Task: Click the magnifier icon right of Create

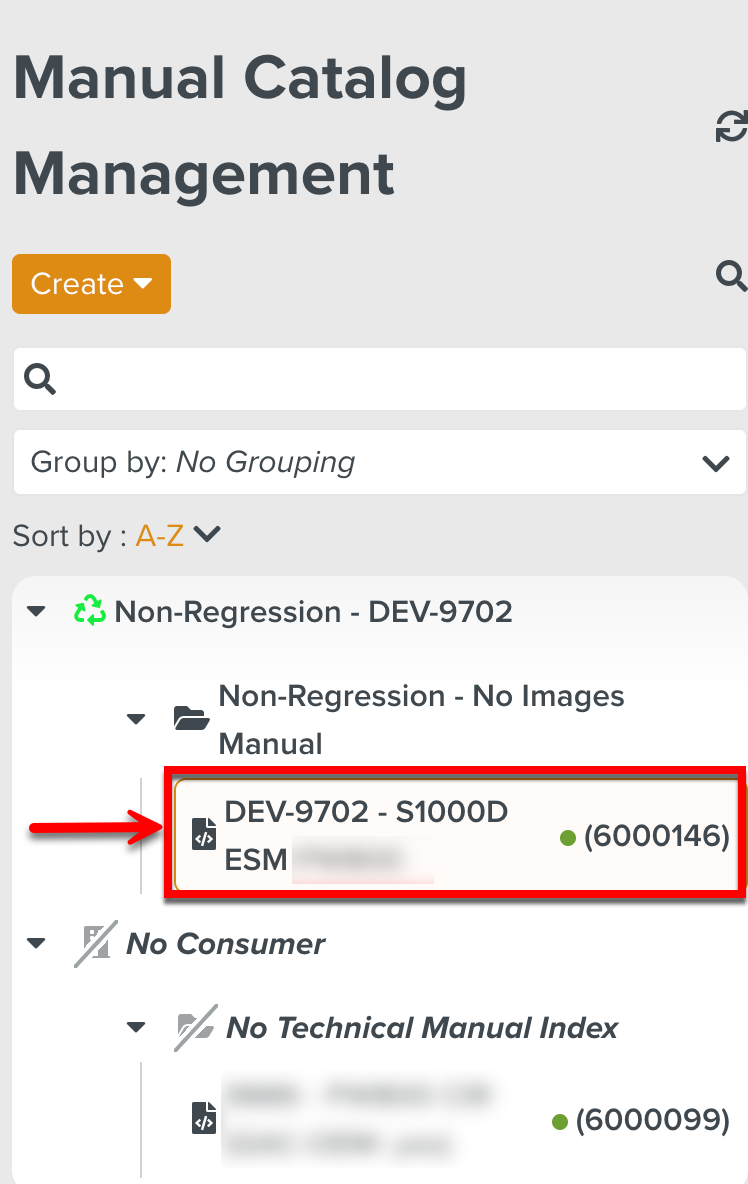Action: [x=732, y=275]
